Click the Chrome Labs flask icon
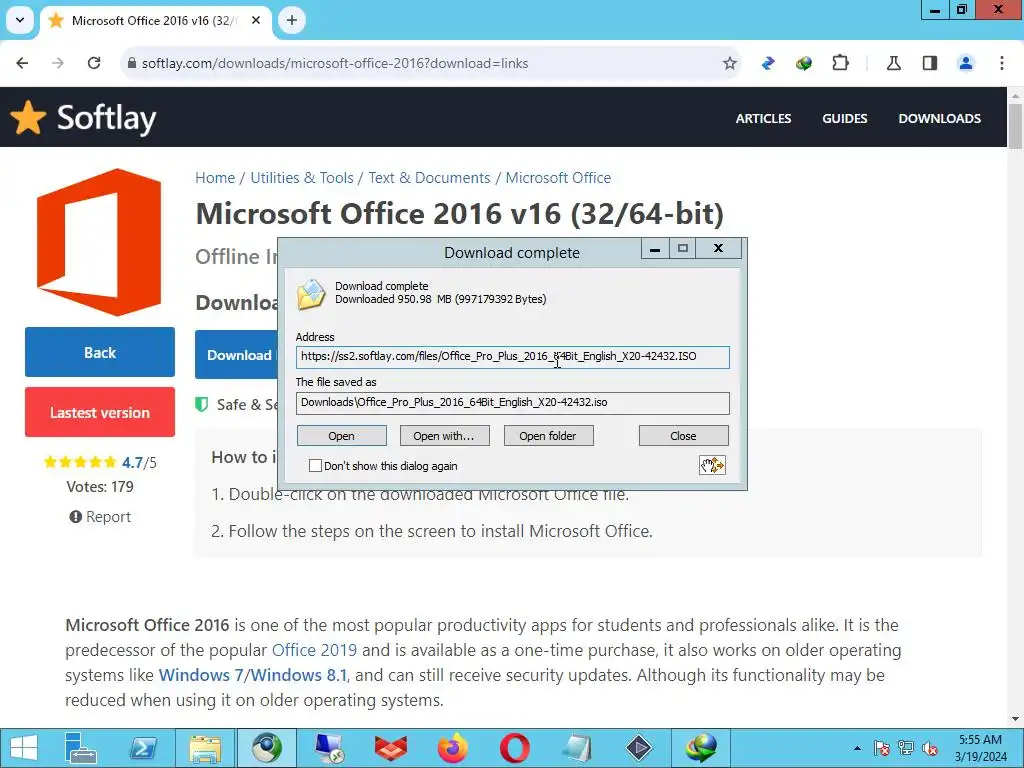 tap(893, 63)
